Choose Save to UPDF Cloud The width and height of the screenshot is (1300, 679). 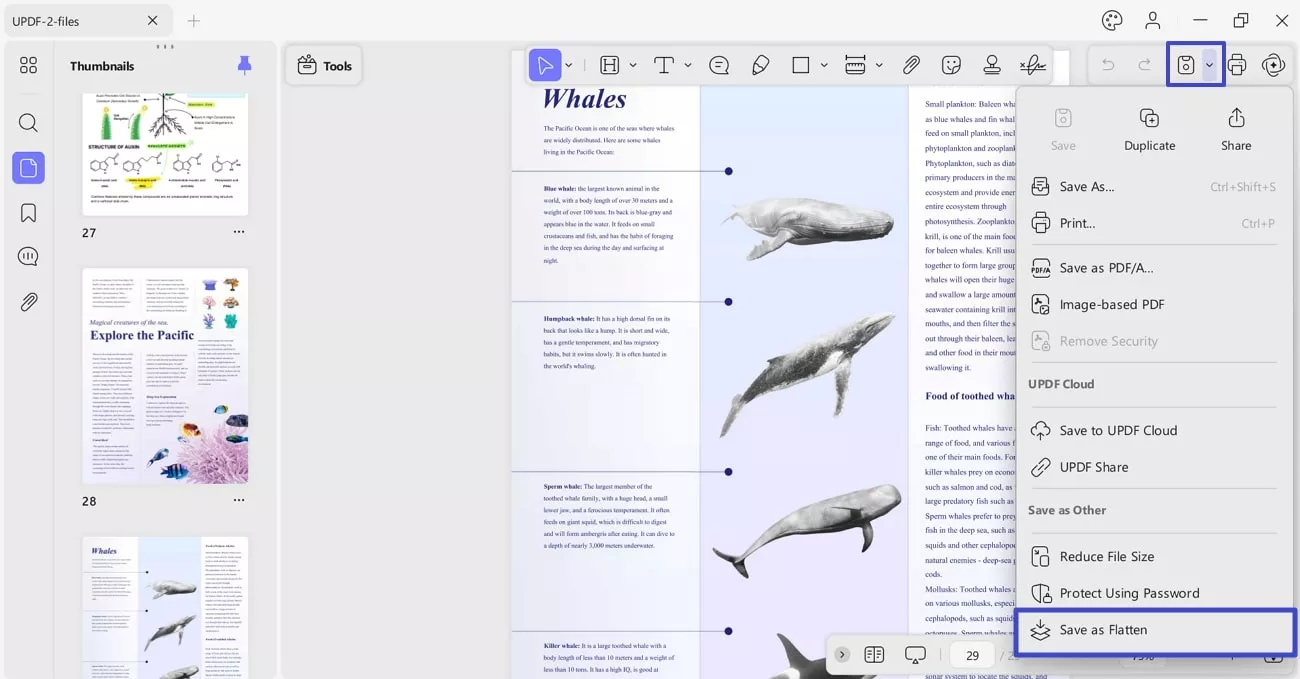(1154, 430)
